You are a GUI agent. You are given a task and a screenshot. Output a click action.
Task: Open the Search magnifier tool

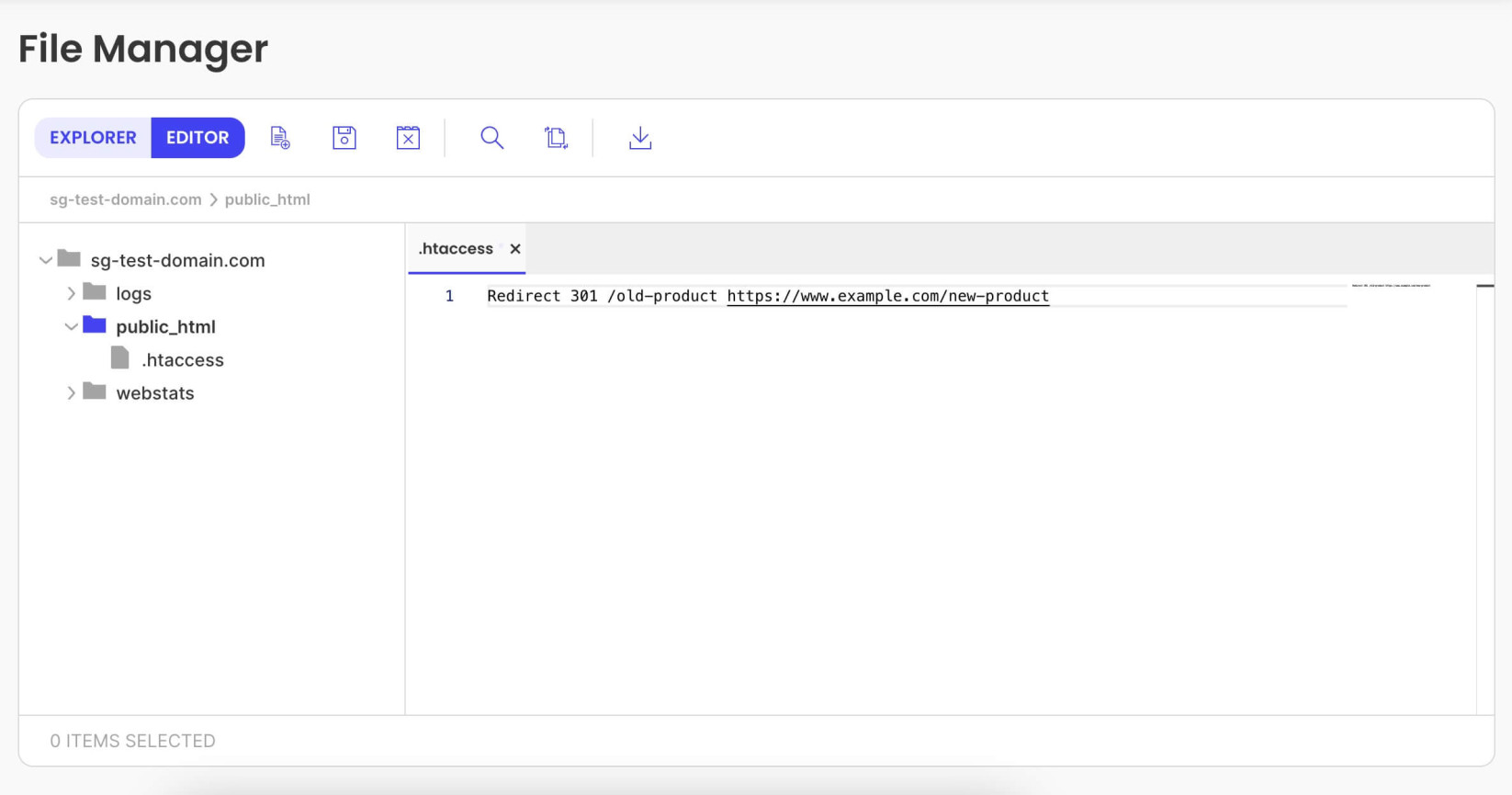click(492, 138)
